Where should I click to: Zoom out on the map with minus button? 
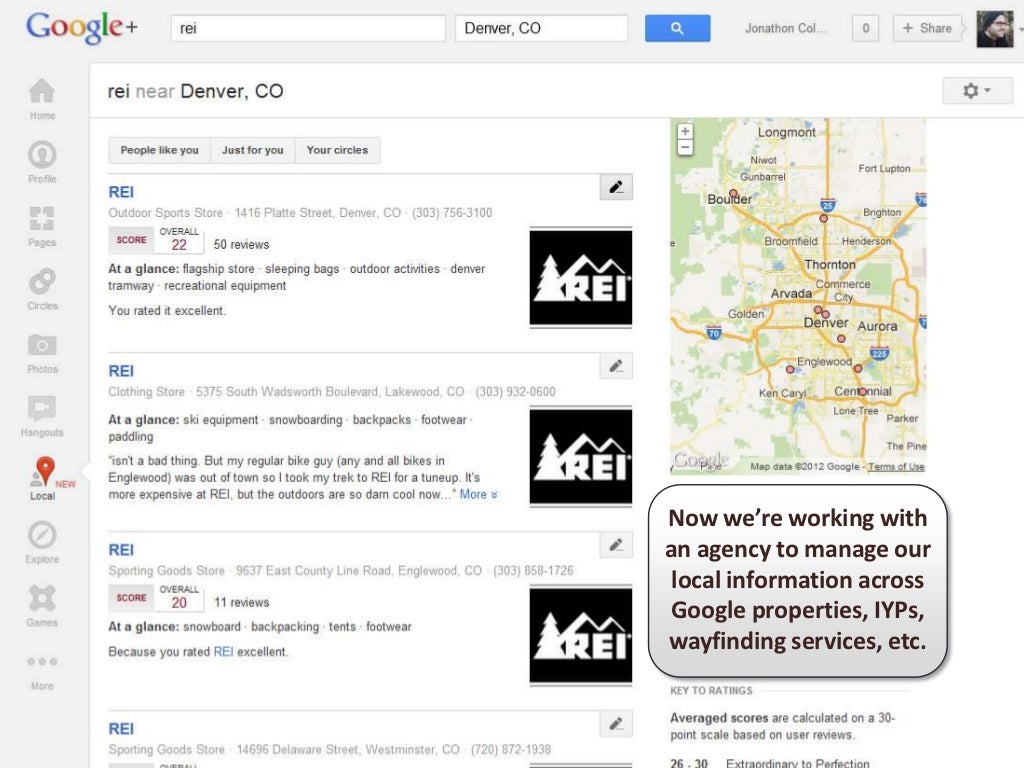coord(685,147)
